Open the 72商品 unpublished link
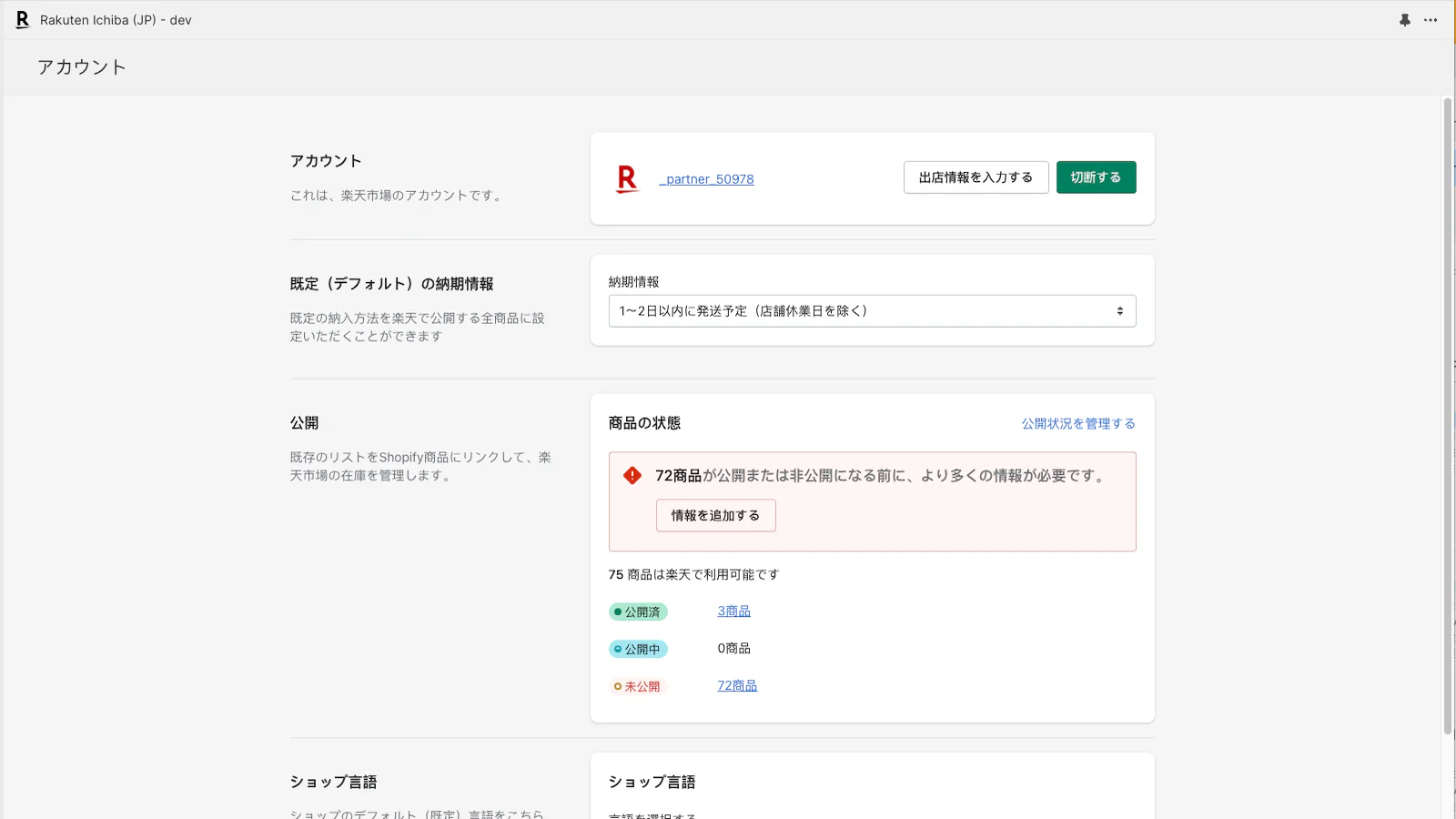The width and height of the screenshot is (1456, 819). [737, 686]
